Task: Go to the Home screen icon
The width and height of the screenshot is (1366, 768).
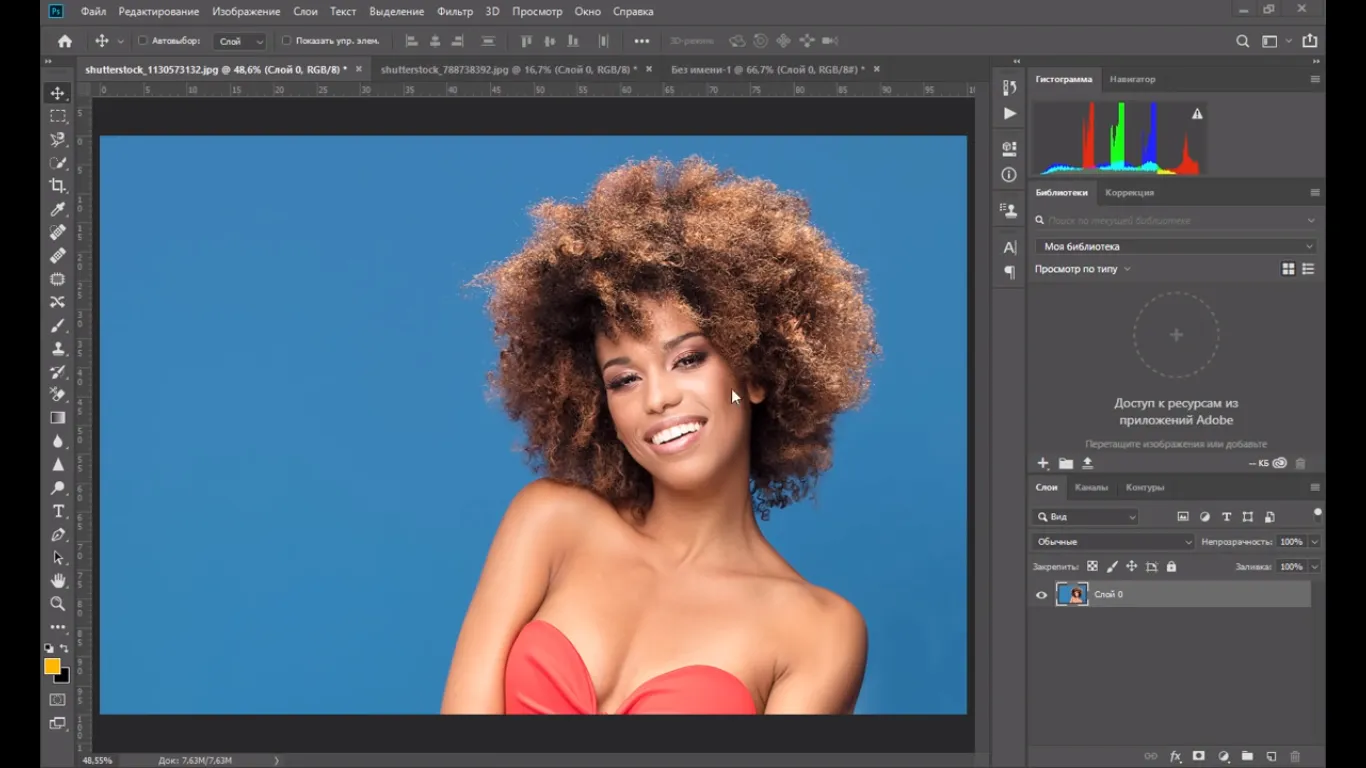Action: coord(65,41)
